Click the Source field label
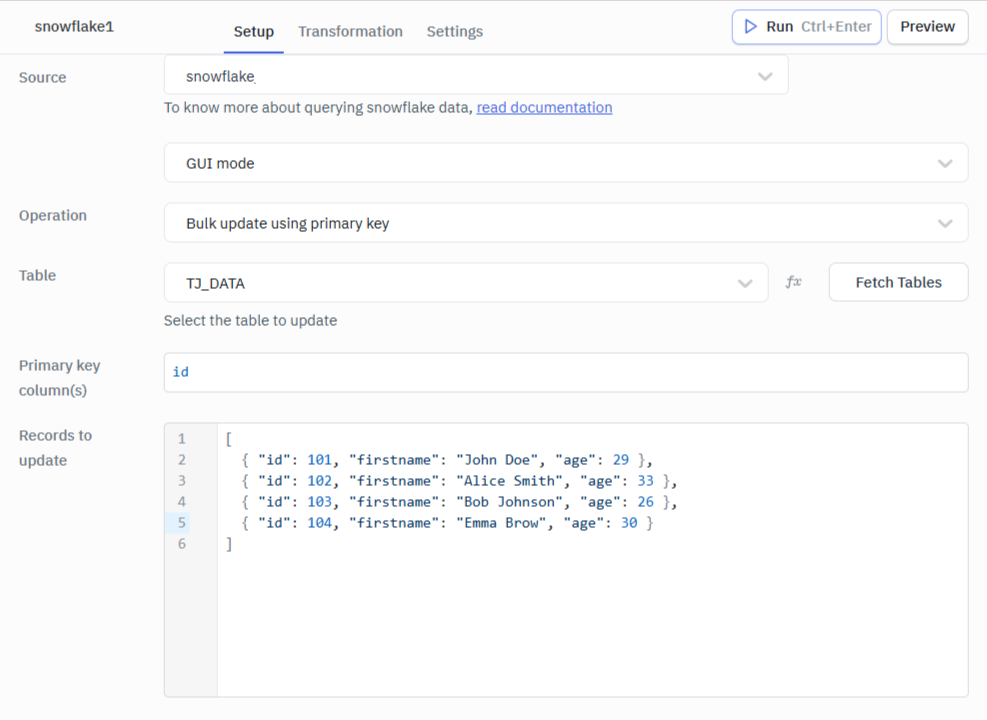This screenshot has height=720, width=987. [42, 77]
